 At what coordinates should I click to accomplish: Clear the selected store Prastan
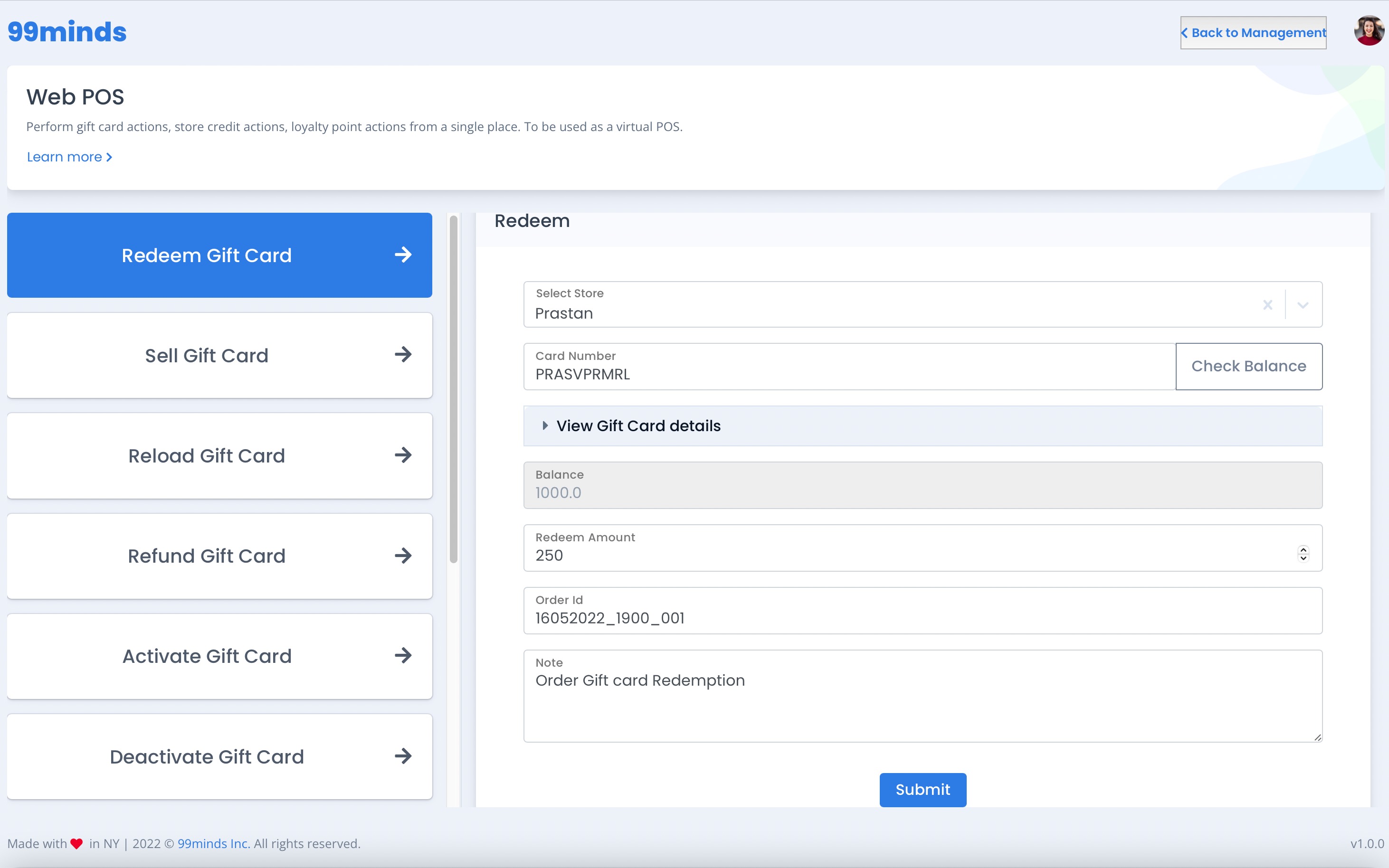click(1267, 305)
